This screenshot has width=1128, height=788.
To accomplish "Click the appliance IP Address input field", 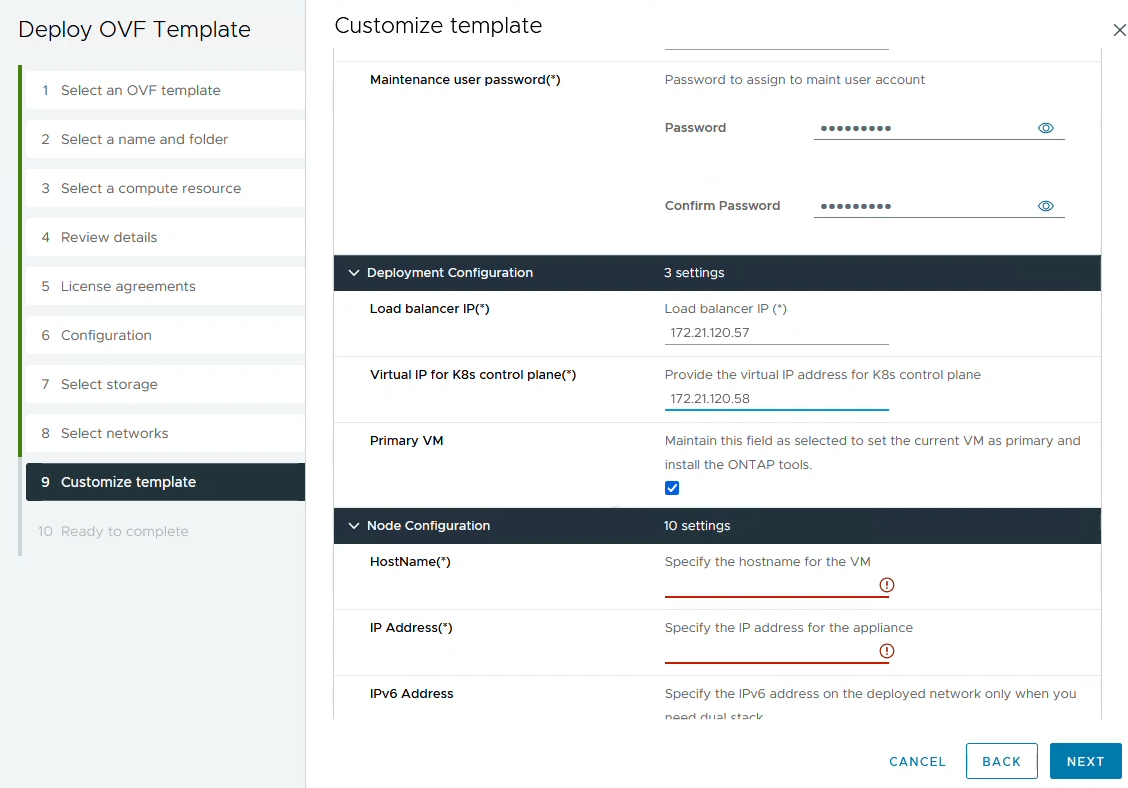I will (770, 651).
